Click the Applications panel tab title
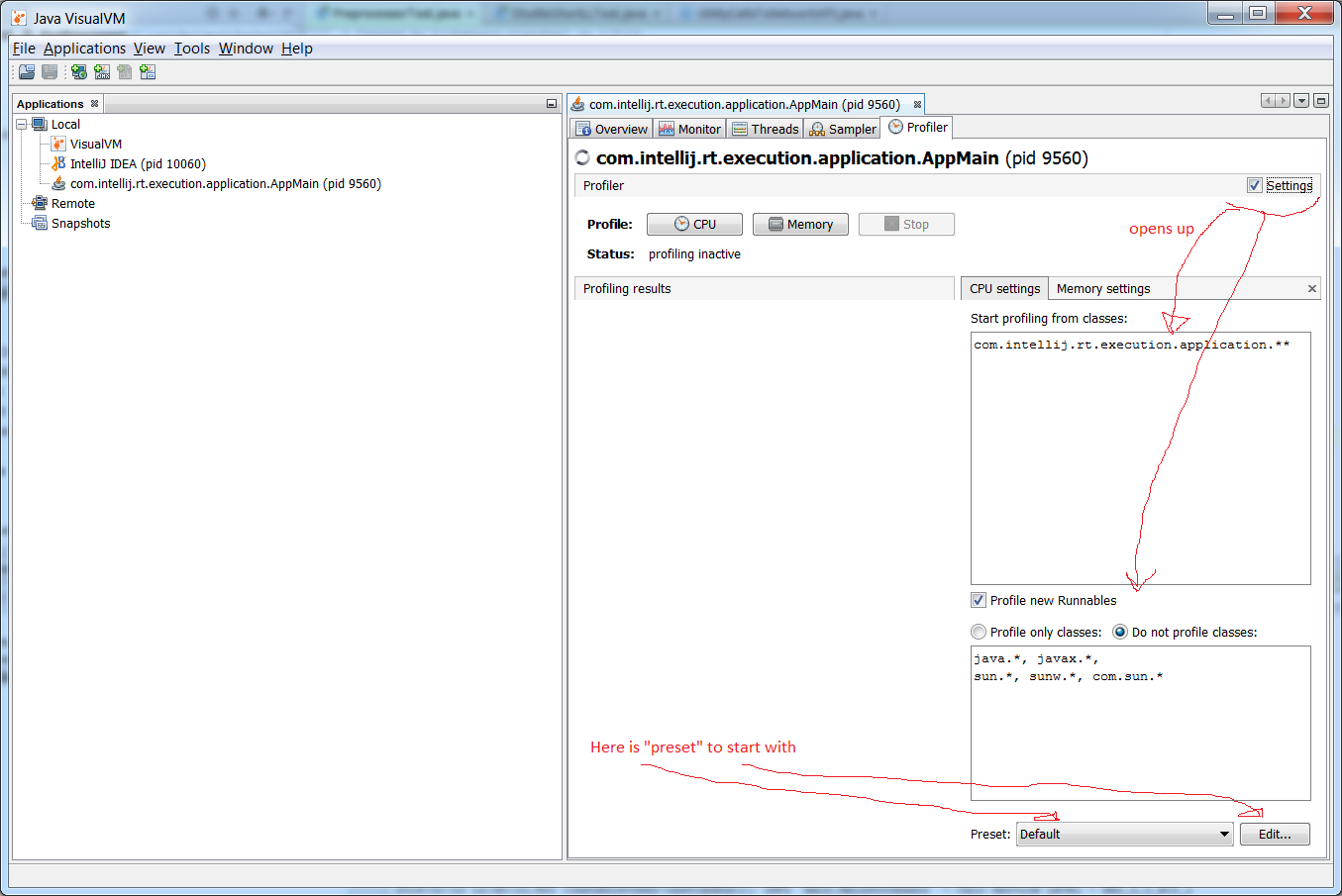This screenshot has width=1342, height=896. [x=51, y=104]
